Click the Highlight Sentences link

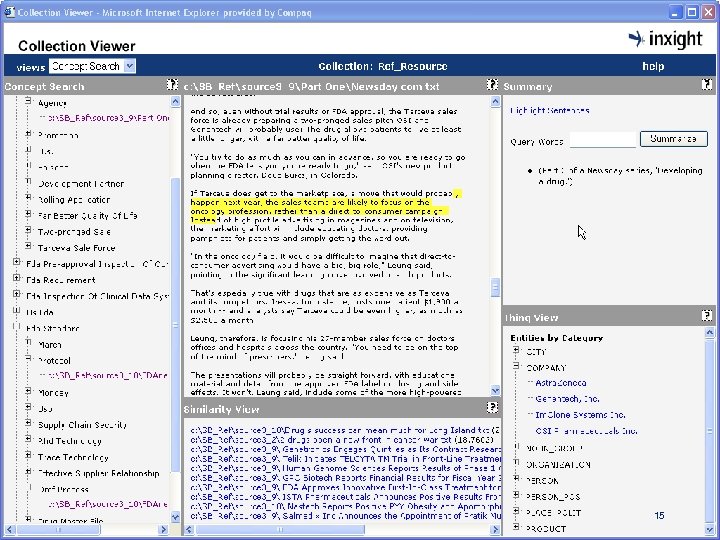550,110
